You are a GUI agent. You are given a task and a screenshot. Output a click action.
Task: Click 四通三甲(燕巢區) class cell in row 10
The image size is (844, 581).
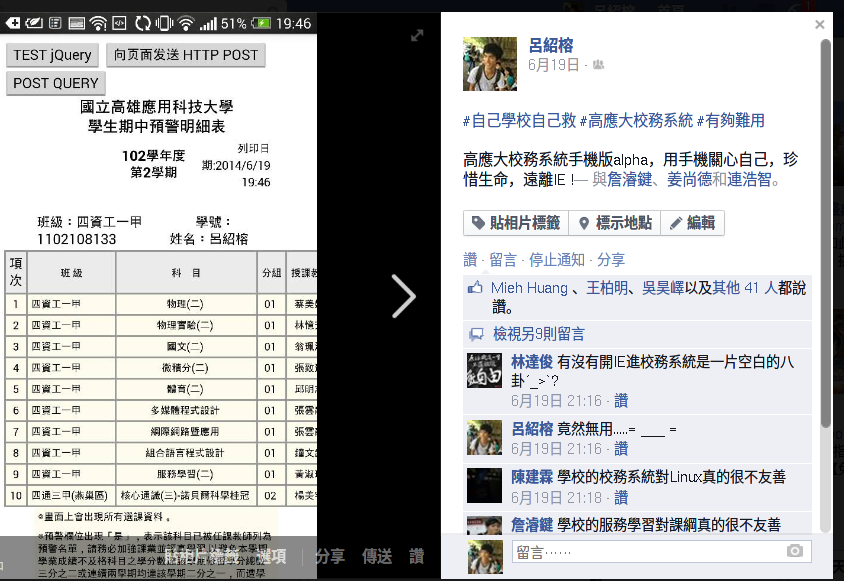70,495
